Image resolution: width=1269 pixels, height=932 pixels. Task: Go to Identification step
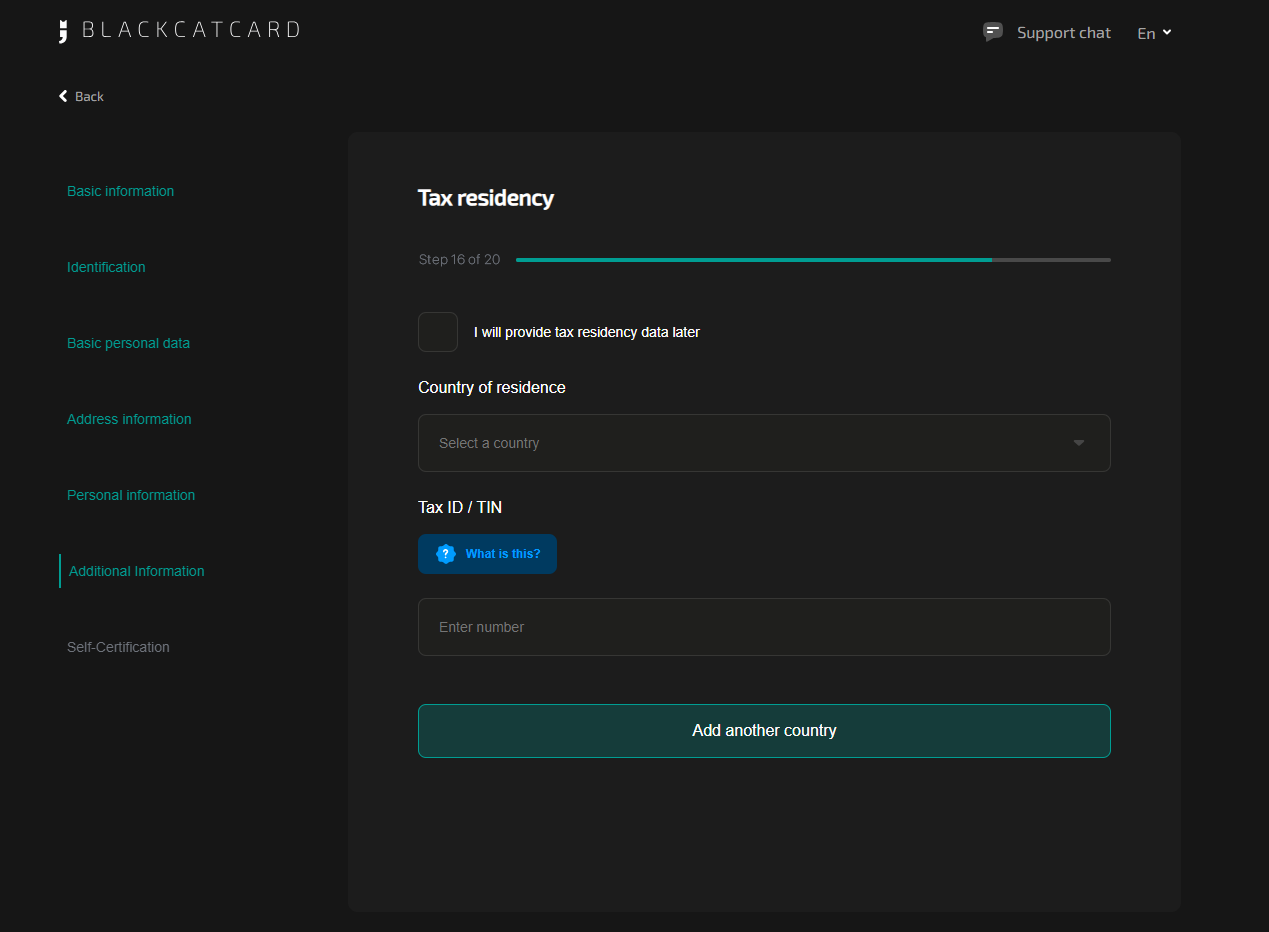[106, 267]
